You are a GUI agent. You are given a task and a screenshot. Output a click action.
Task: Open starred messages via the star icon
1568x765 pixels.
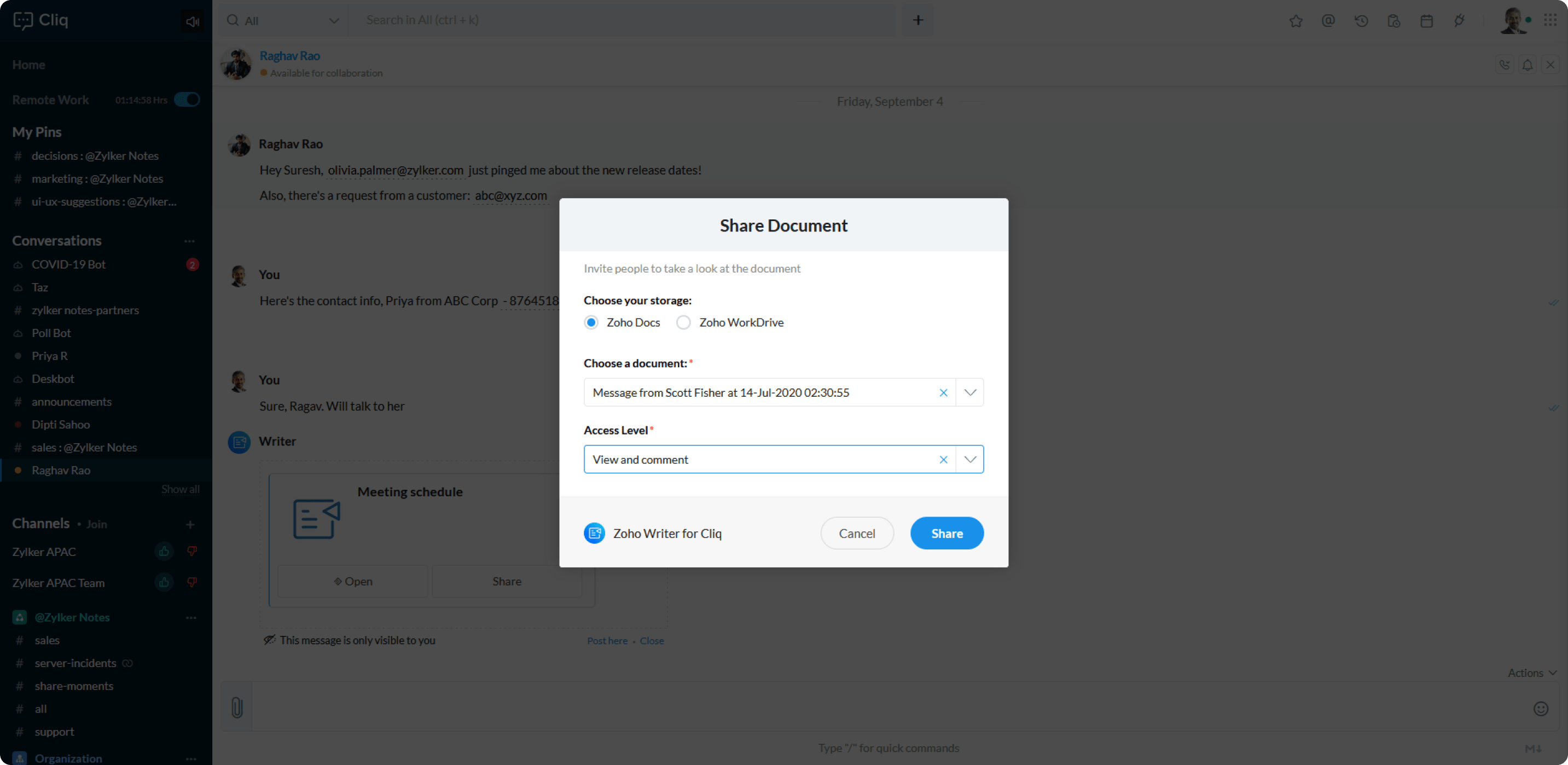pos(1296,21)
